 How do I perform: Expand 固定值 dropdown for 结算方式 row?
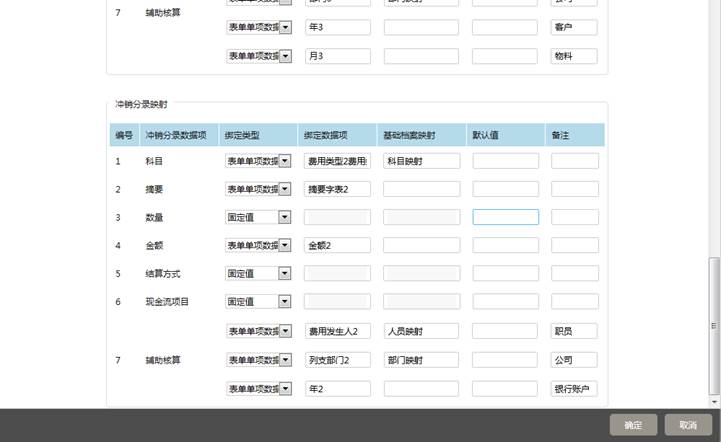(x=284, y=273)
